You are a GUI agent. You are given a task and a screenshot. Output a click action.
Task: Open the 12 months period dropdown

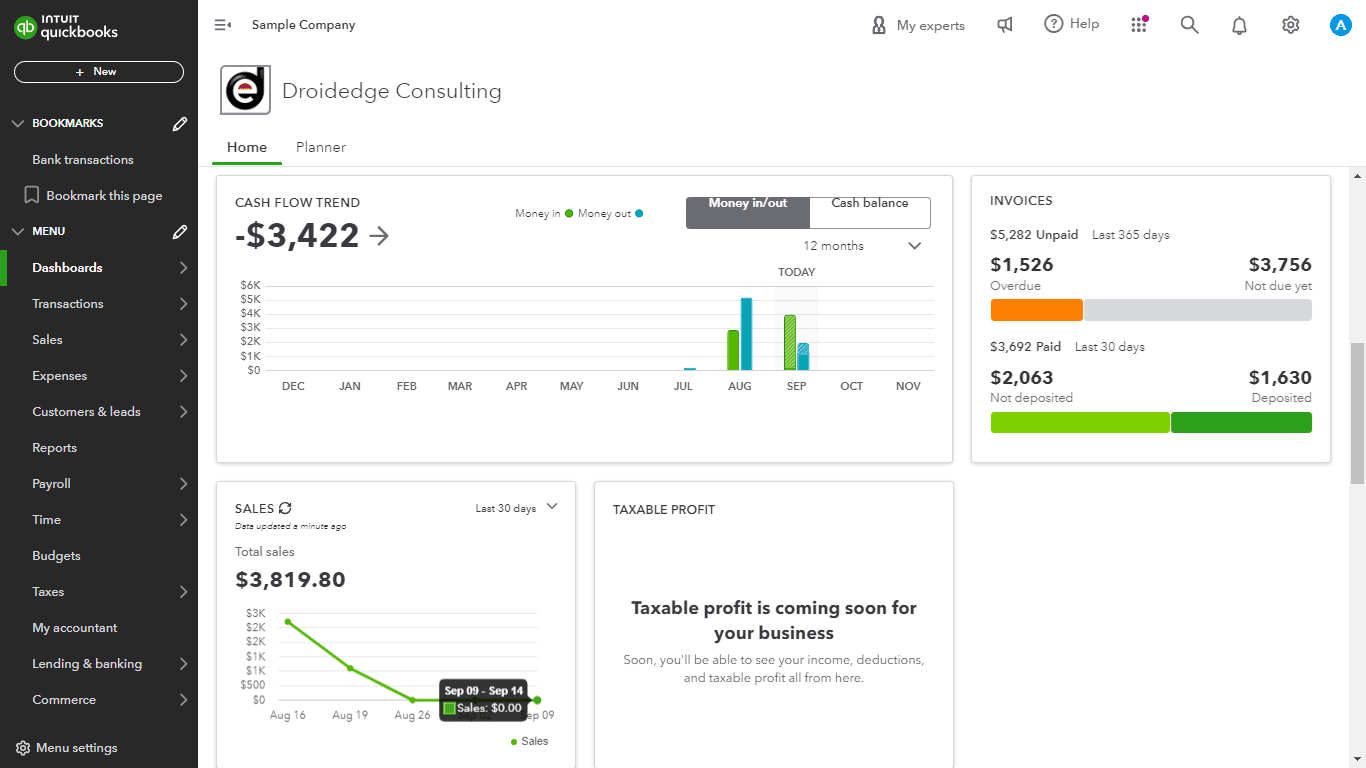(x=862, y=246)
